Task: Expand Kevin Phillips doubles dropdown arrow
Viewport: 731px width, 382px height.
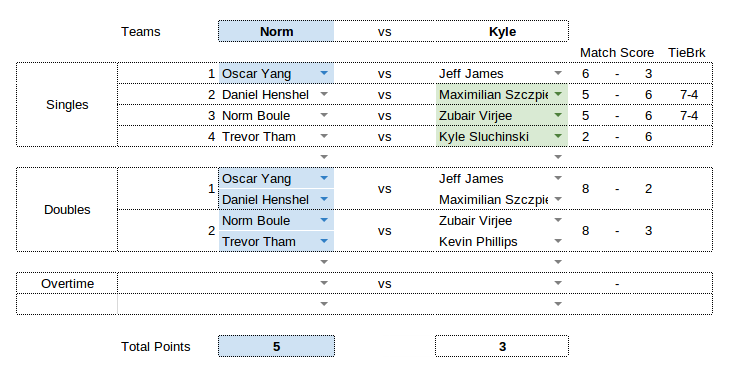Action: pyautogui.click(x=558, y=241)
